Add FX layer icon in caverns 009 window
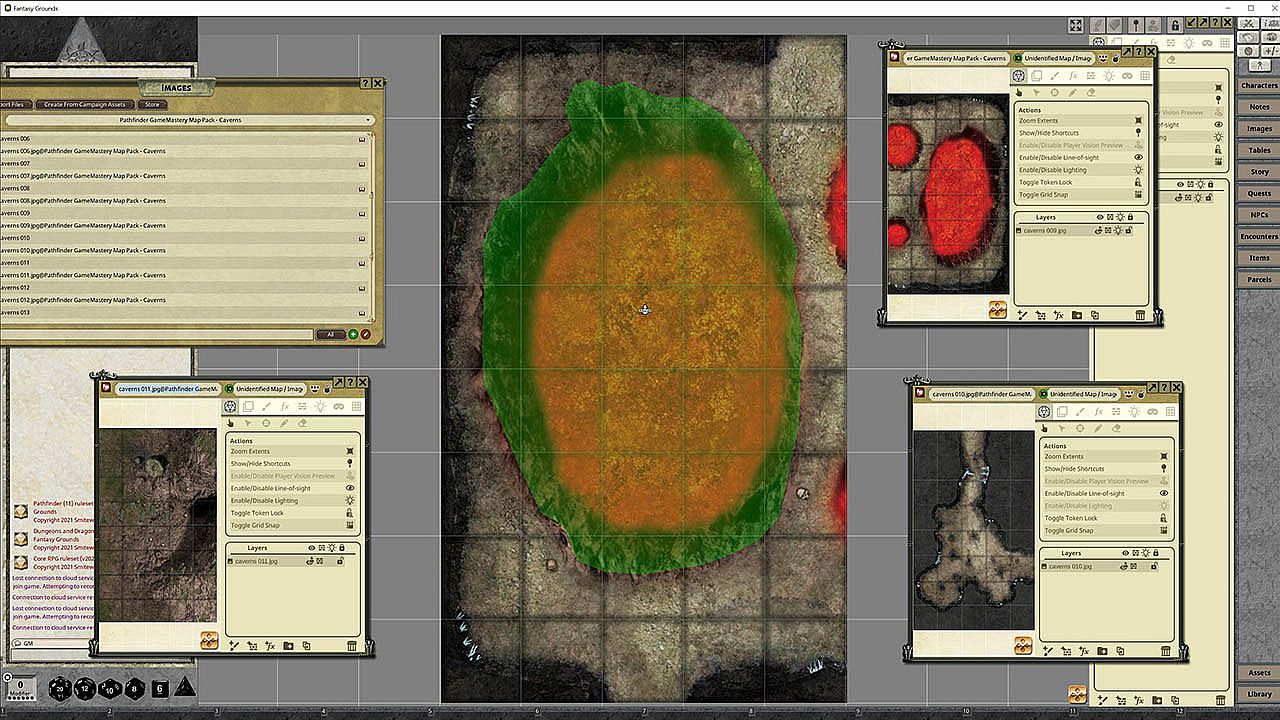Image resolution: width=1280 pixels, height=720 pixels. click(1058, 315)
